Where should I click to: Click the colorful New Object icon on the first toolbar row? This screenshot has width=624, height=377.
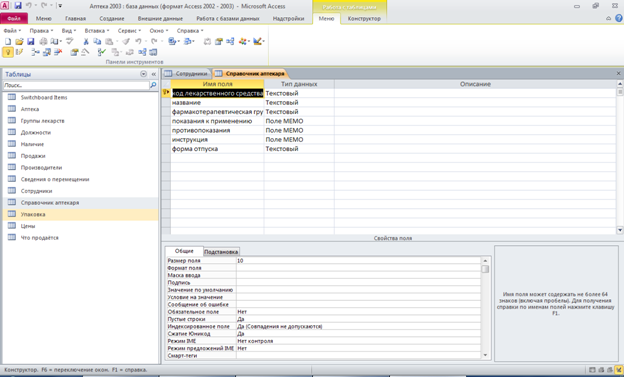pyautogui.click(x=242, y=41)
